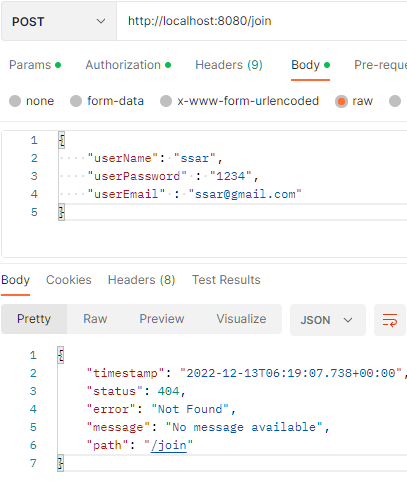Choose the x-www-form-urlencoded body type
This screenshot has height=495, width=407.
pos(166,101)
